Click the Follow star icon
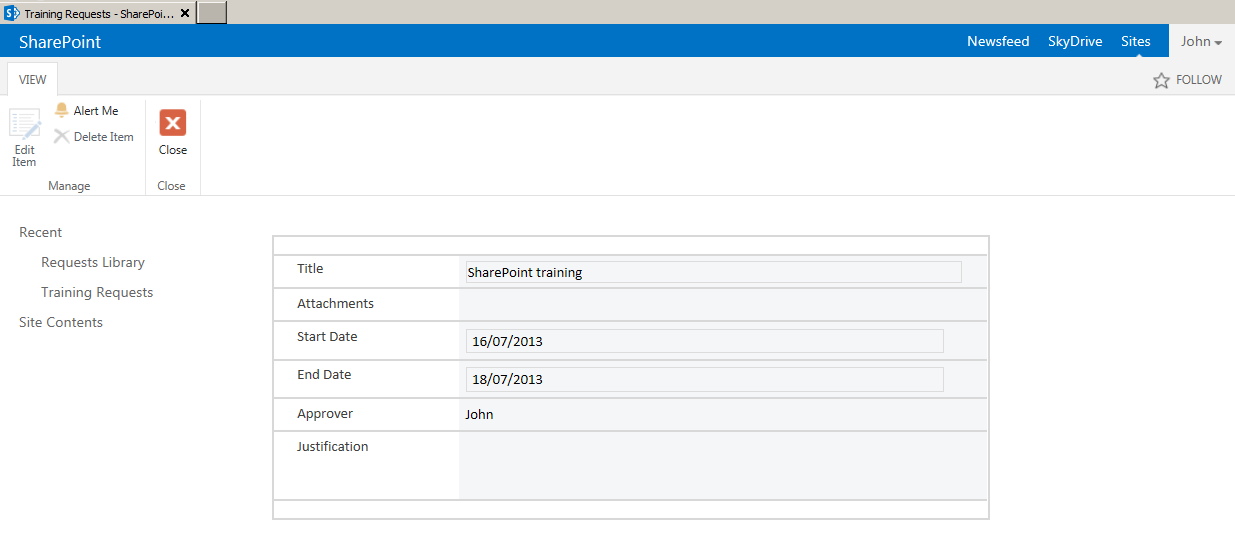The width and height of the screenshot is (1235, 559). 1161,80
